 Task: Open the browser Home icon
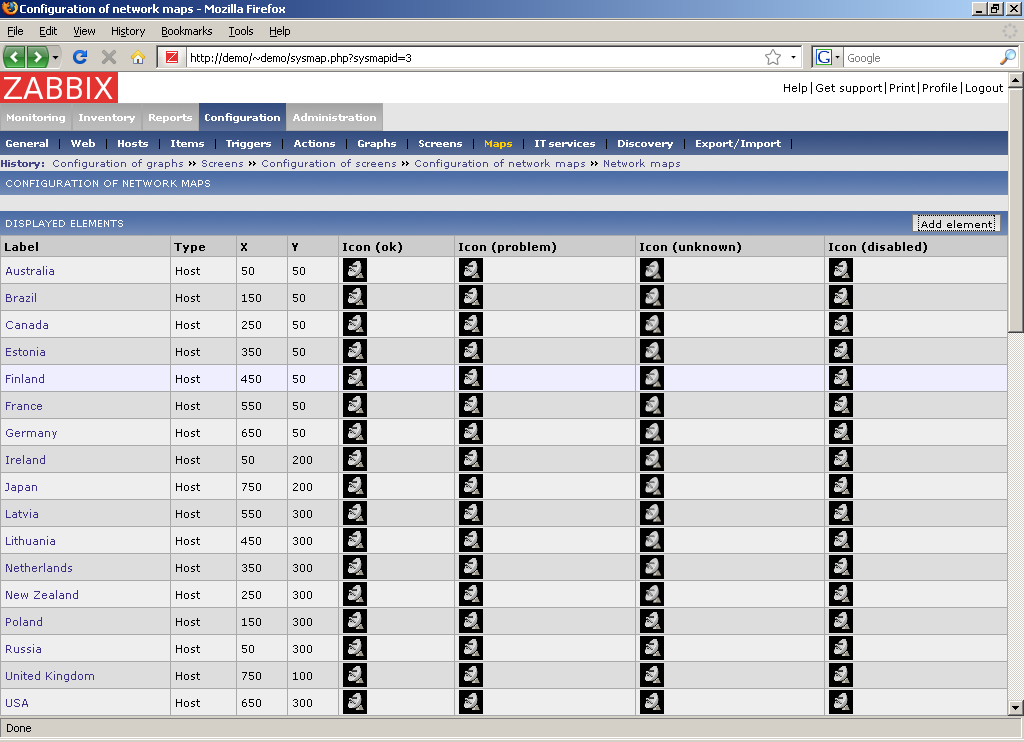138,57
